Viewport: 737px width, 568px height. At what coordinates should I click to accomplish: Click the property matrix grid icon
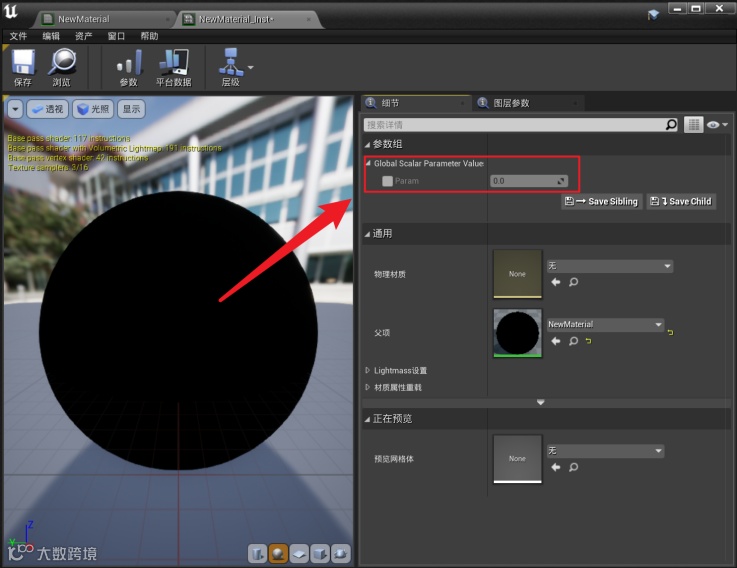click(x=693, y=125)
